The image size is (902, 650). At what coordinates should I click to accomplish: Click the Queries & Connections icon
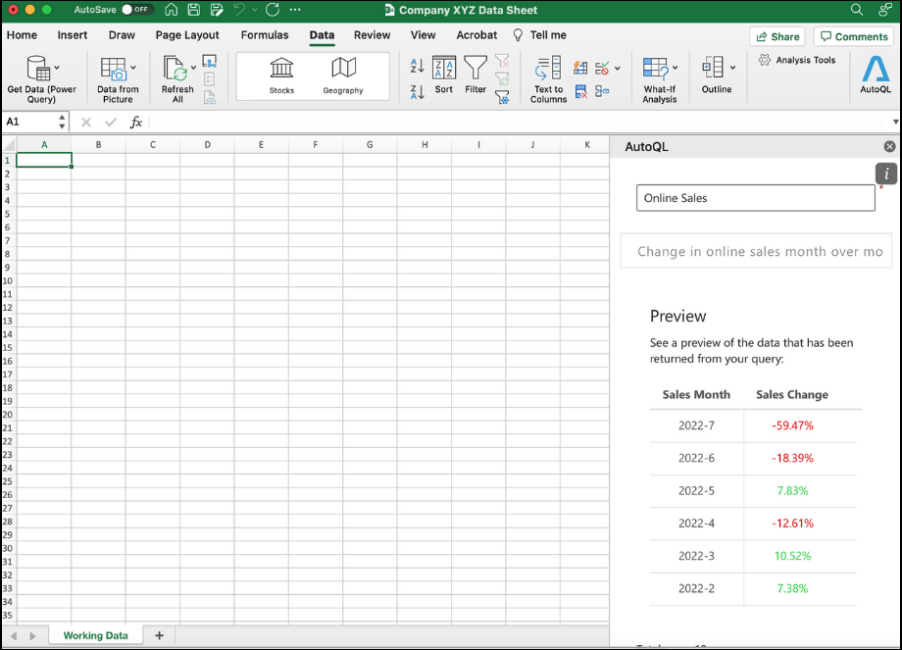coord(209,61)
